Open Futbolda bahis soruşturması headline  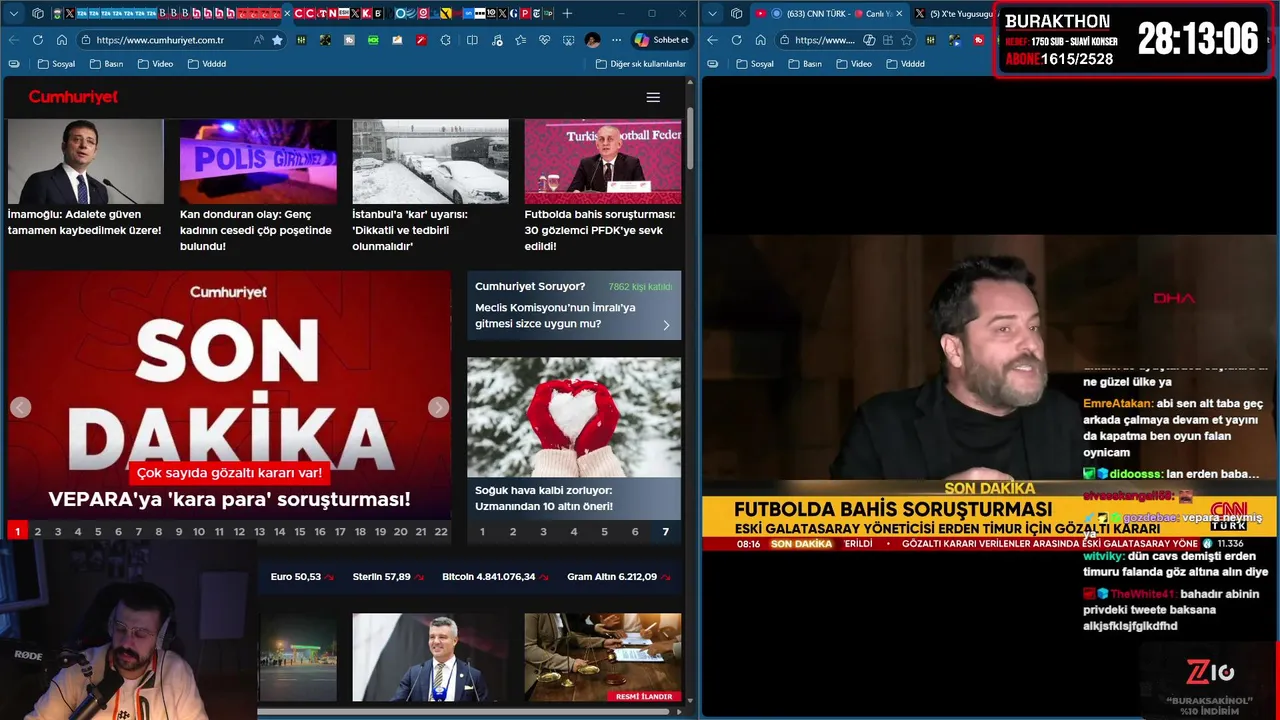pyautogui.click(x=600, y=230)
